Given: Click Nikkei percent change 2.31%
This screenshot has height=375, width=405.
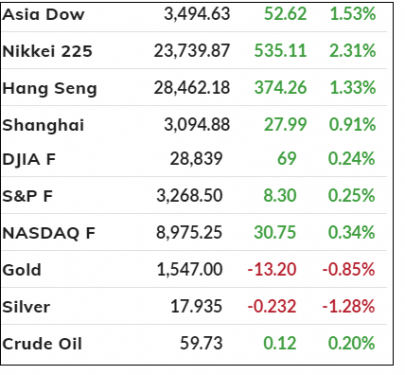Looking at the screenshot, I should click(x=353, y=51).
